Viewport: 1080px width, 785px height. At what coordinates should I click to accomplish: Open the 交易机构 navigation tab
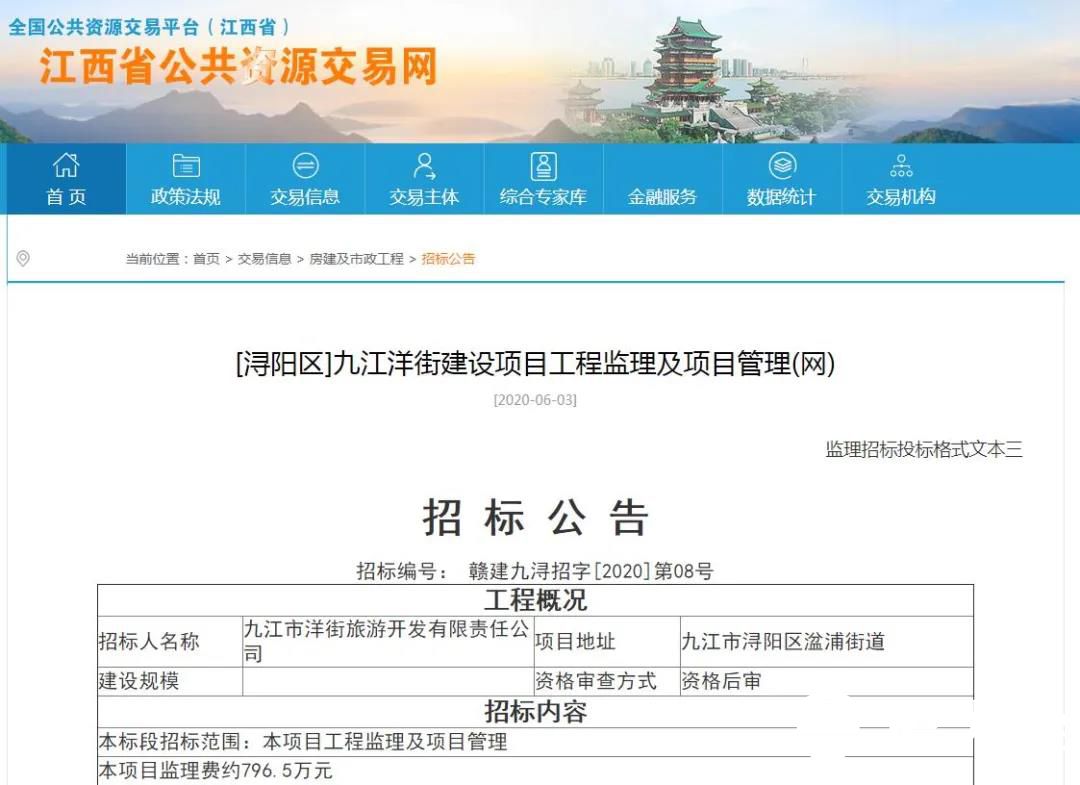point(901,179)
